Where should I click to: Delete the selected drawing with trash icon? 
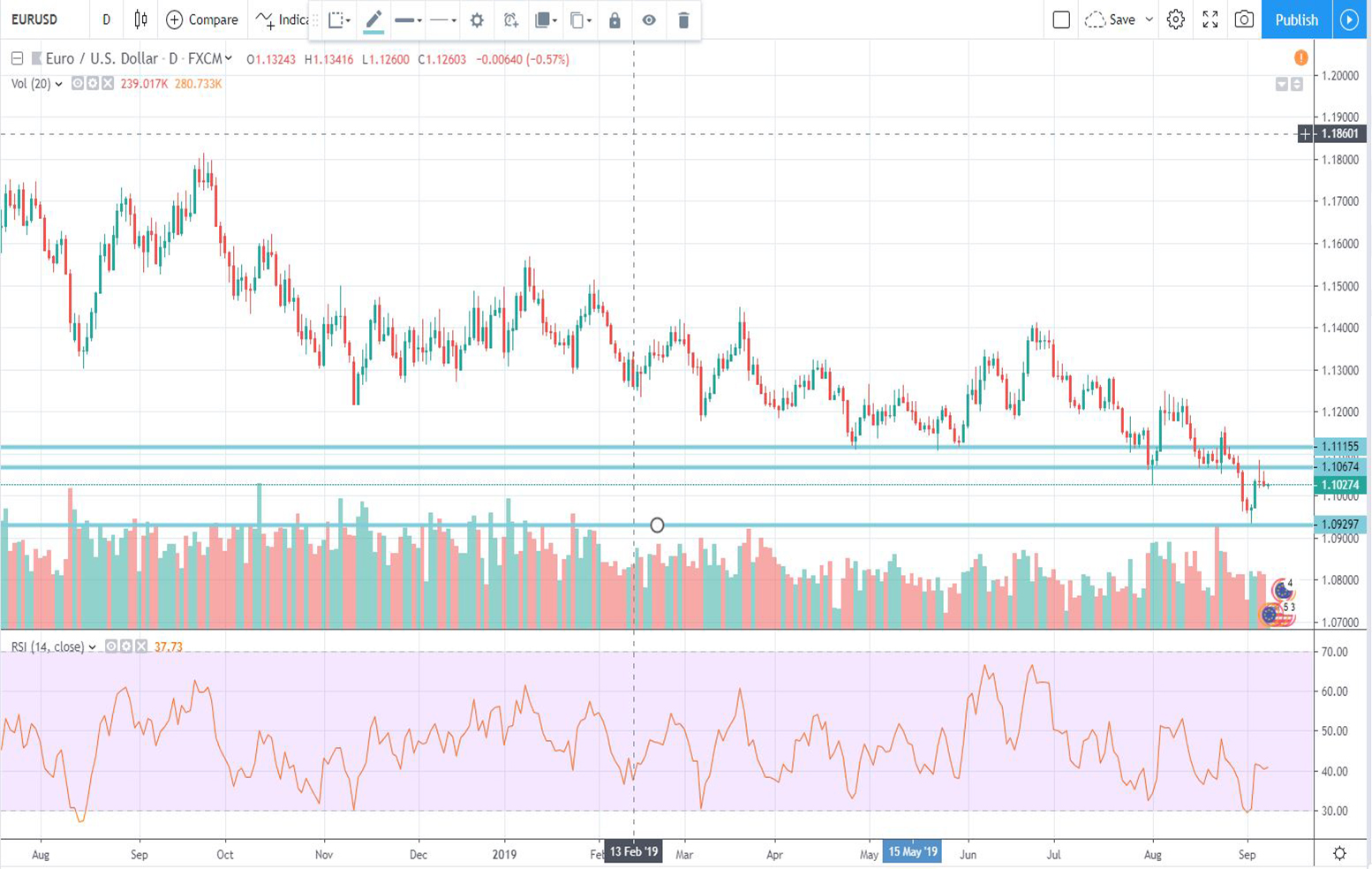(683, 19)
